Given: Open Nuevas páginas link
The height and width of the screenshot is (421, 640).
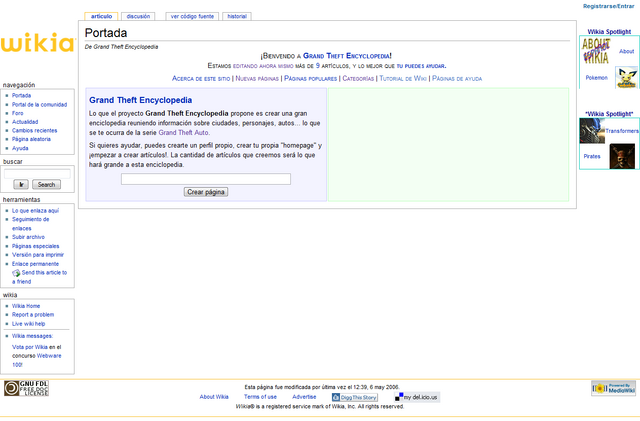Looking at the screenshot, I should [x=257, y=78].
